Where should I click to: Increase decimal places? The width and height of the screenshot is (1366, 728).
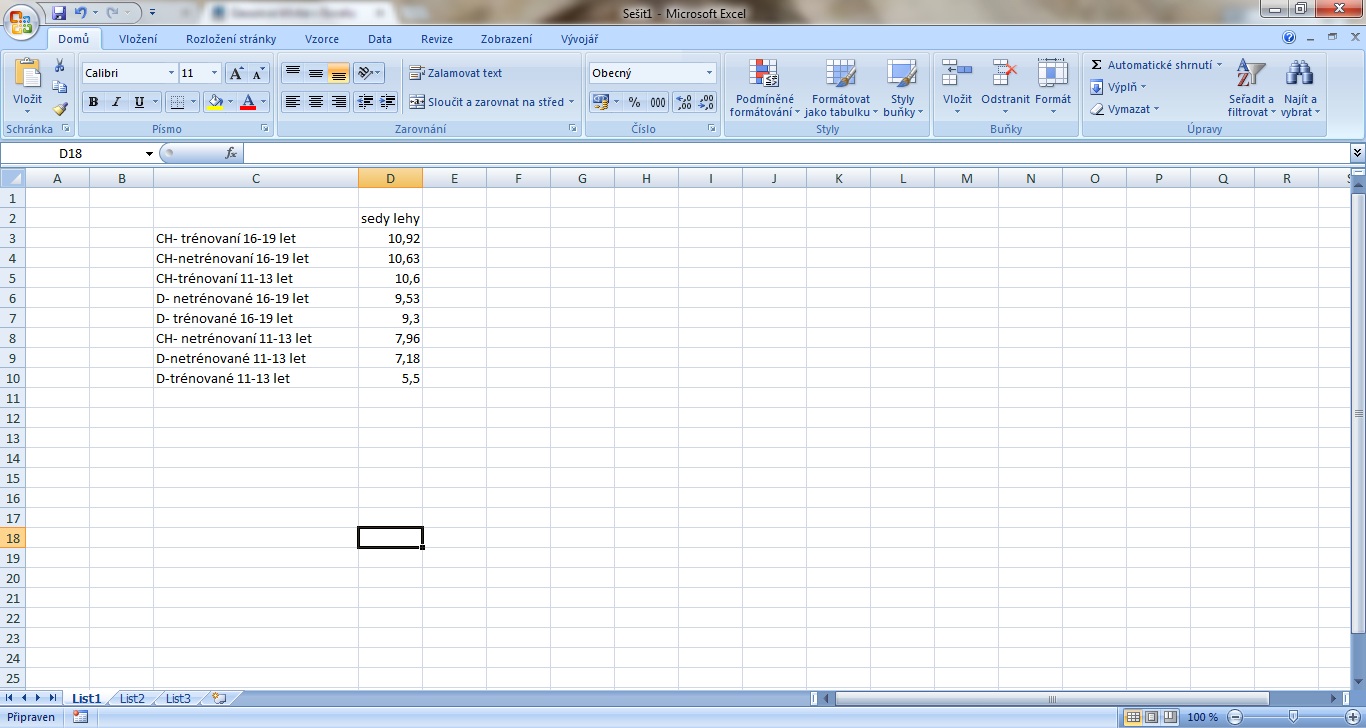pyautogui.click(x=684, y=102)
